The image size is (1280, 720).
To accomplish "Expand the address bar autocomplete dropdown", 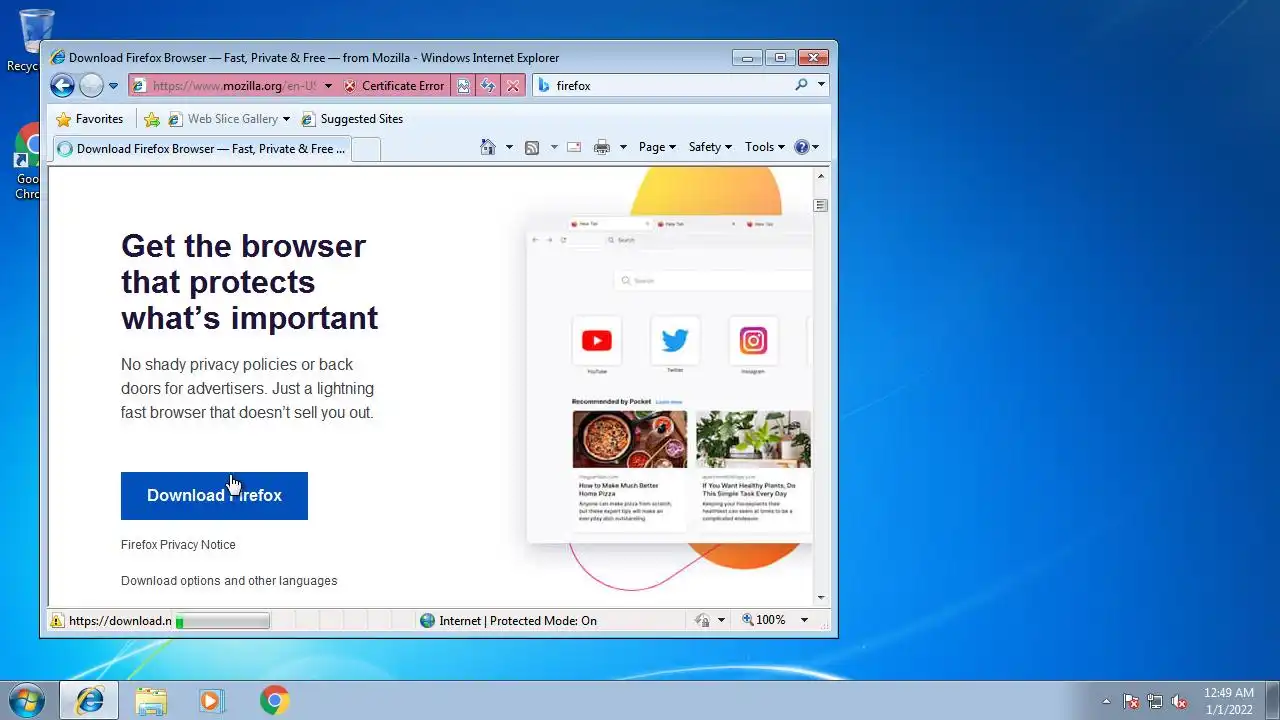I will point(328,86).
